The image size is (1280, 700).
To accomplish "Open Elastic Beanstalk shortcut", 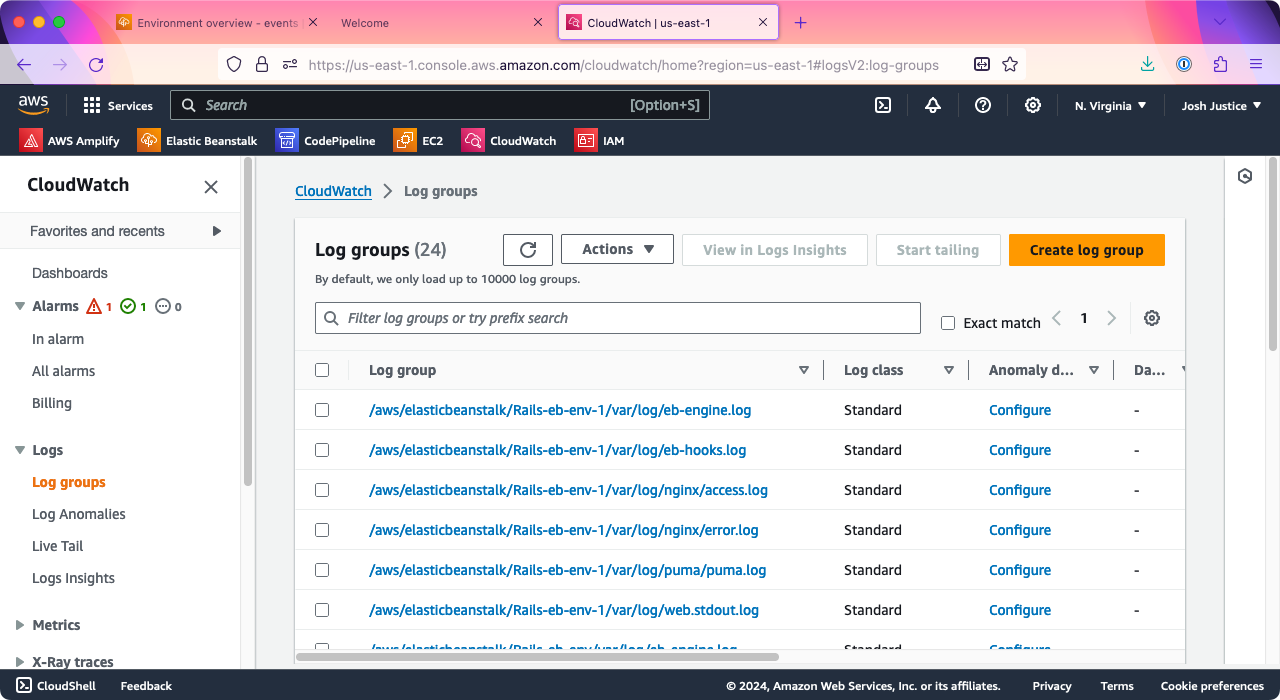I will click(x=198, y=140).
